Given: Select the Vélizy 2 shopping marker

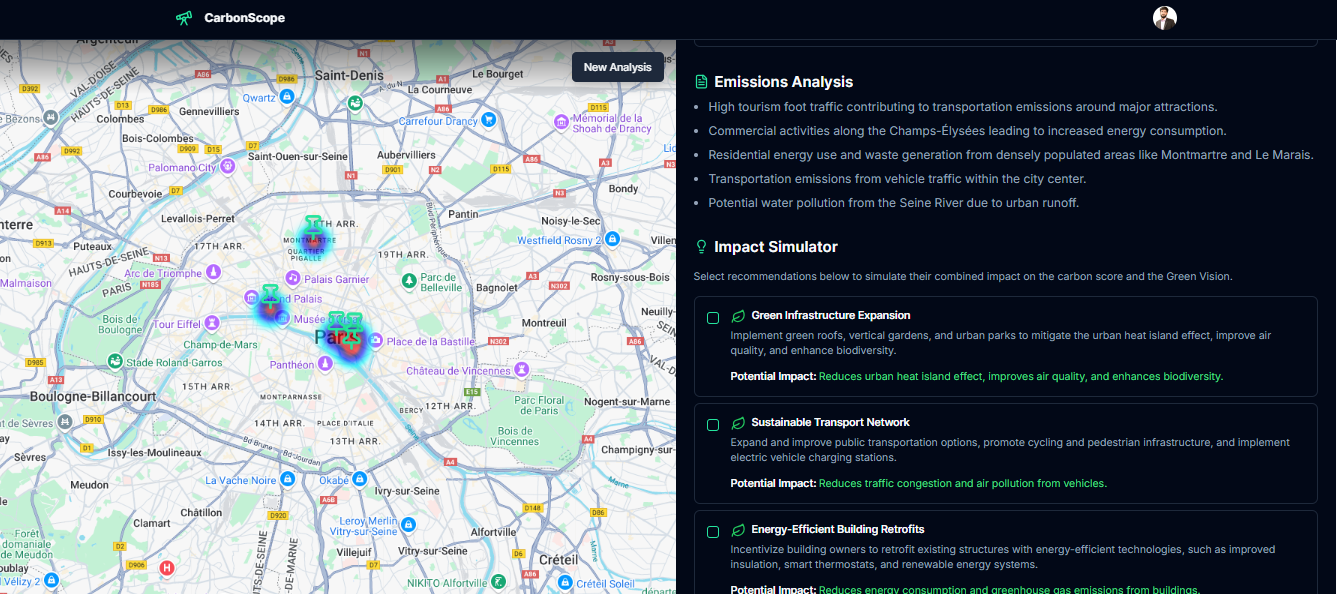Looking at the screenshot, I should pyautogui.click(x=51, y=580).
